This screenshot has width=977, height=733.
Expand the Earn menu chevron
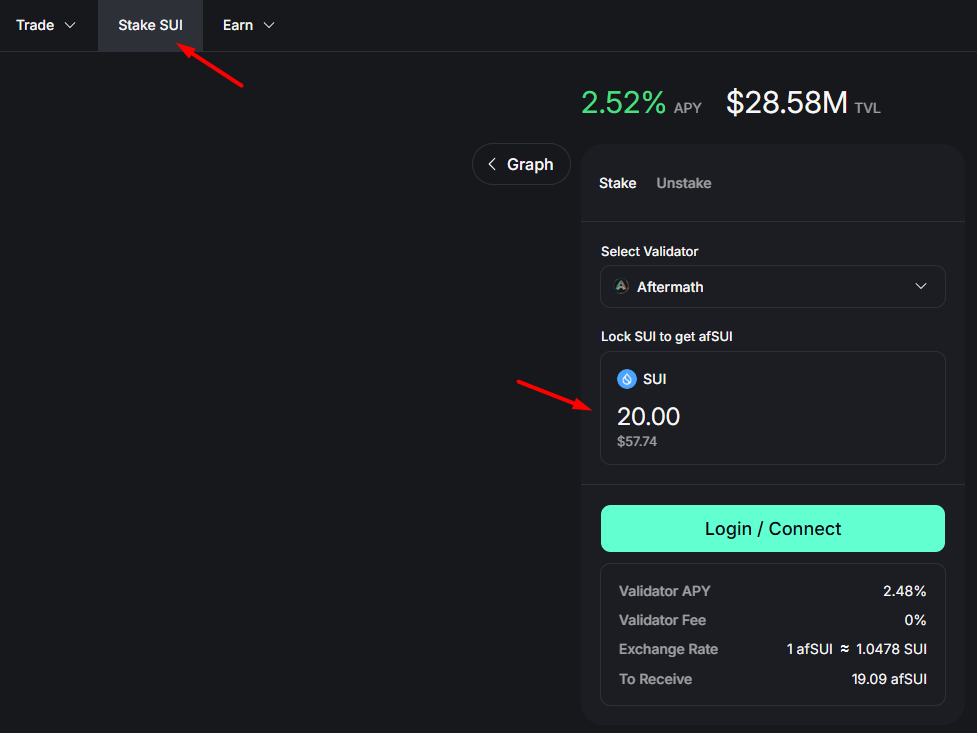(x=269, y=25)
